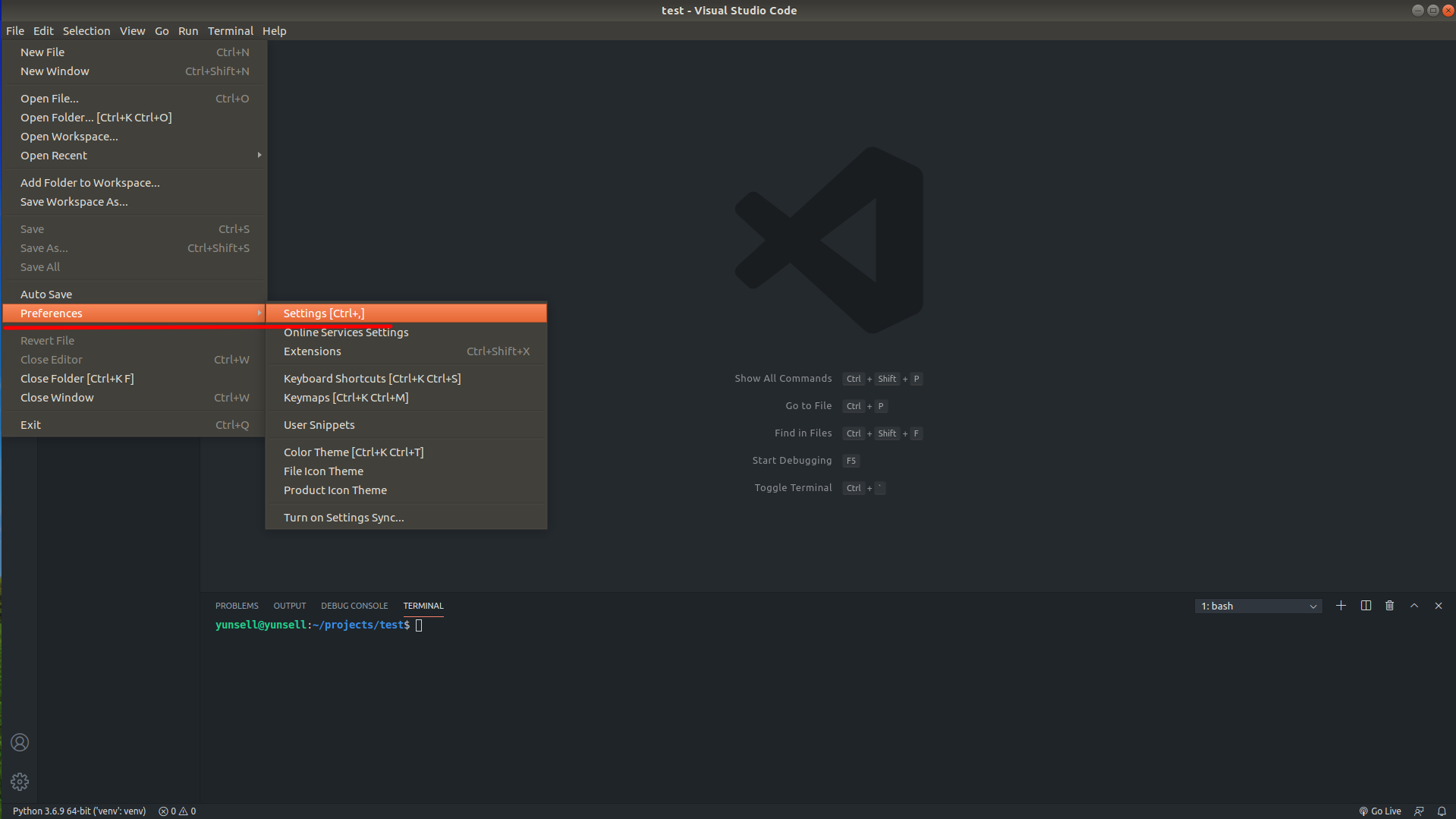The width and height of the screenshot is (1456, 819).
Task: Select Extensions in Preferences submenu
Action: coord(406,351)
